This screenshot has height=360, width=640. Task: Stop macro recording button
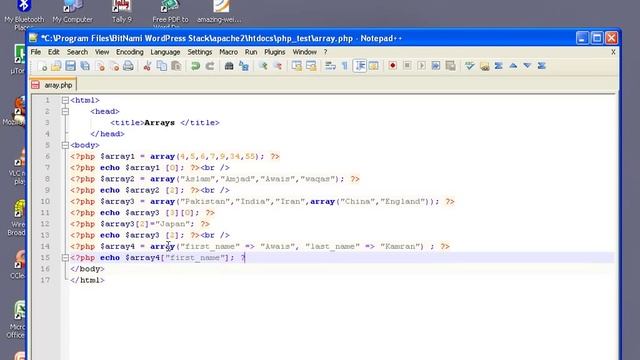click(407, 66)
